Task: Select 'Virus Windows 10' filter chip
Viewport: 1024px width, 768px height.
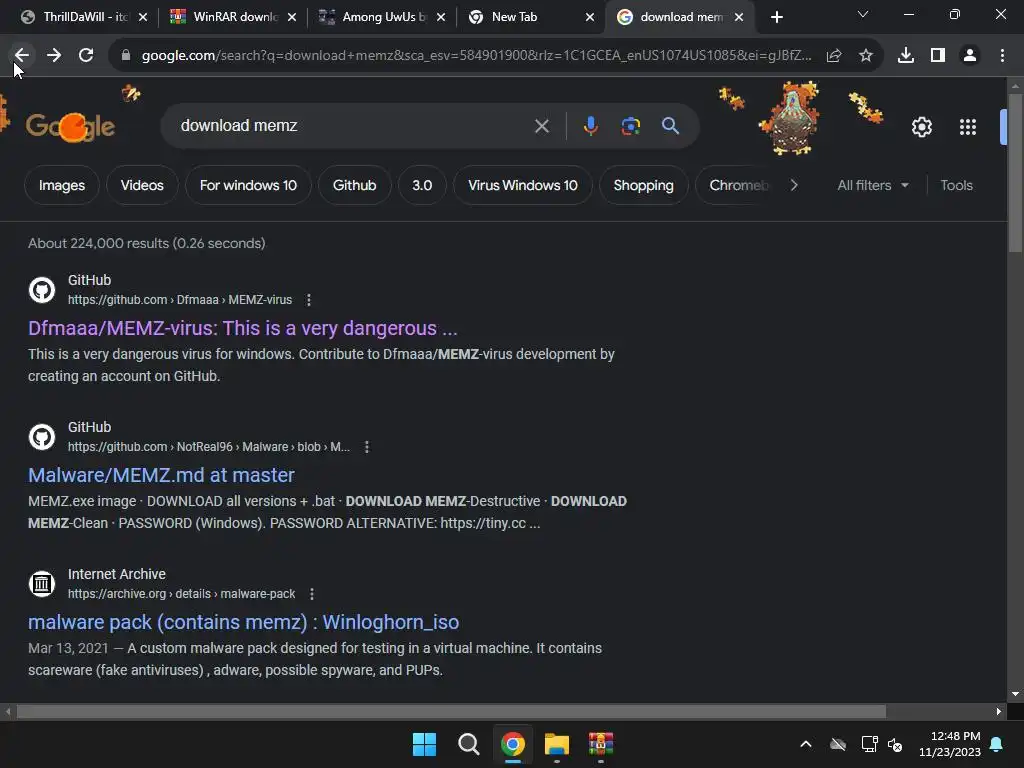Action: pyautogui.click(x=522, y=185)
